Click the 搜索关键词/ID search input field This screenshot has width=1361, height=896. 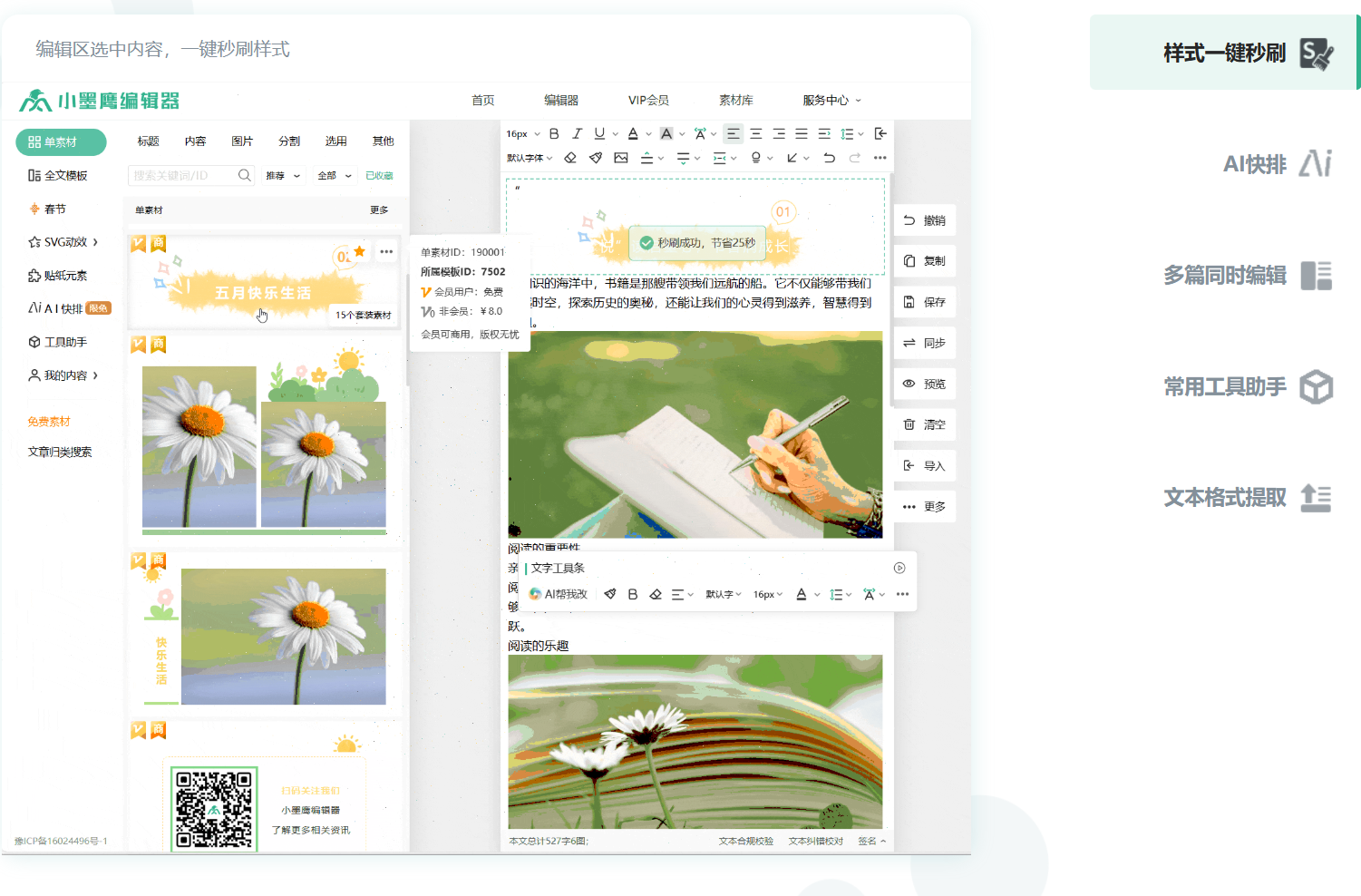pyautogui.click(x=181, y=175)
